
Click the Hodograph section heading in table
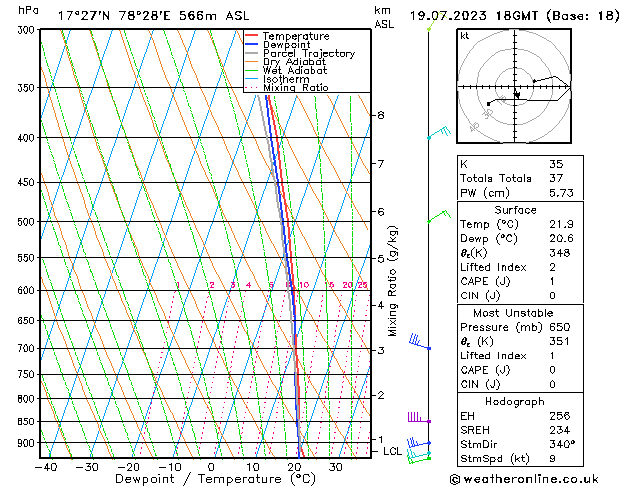pos(515,401)
